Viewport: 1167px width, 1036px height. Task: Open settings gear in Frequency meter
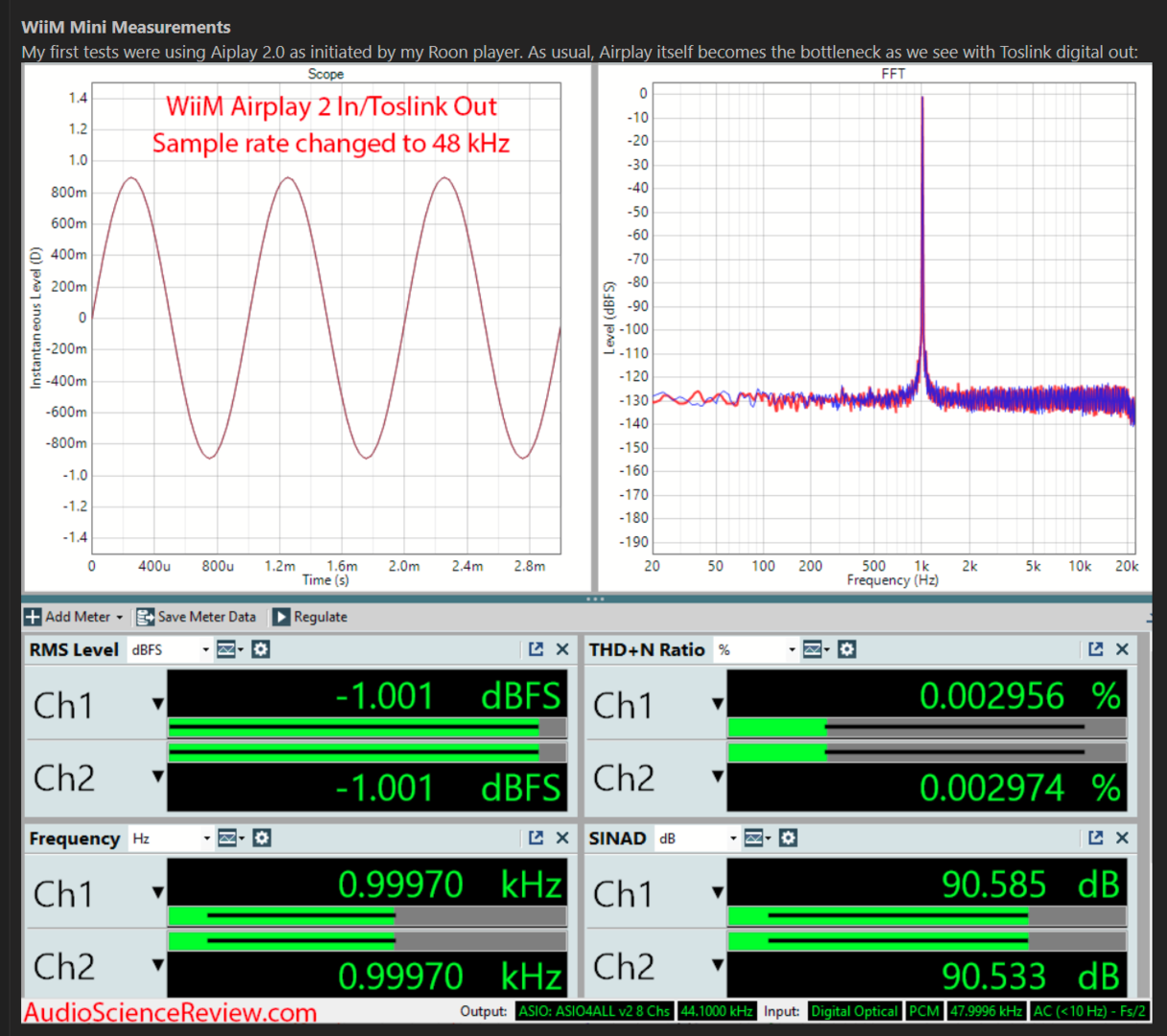click(261, 838)
